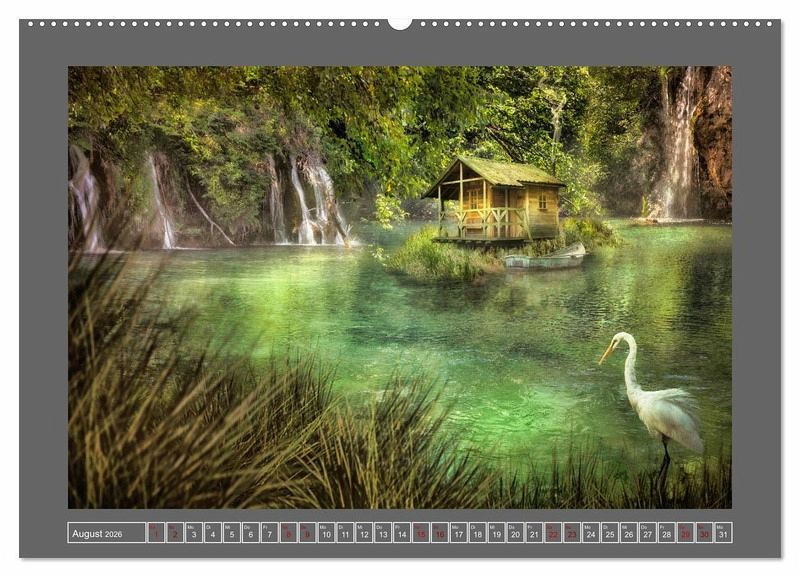Open the lake cabin landscape picture

(x=400, y=287)
